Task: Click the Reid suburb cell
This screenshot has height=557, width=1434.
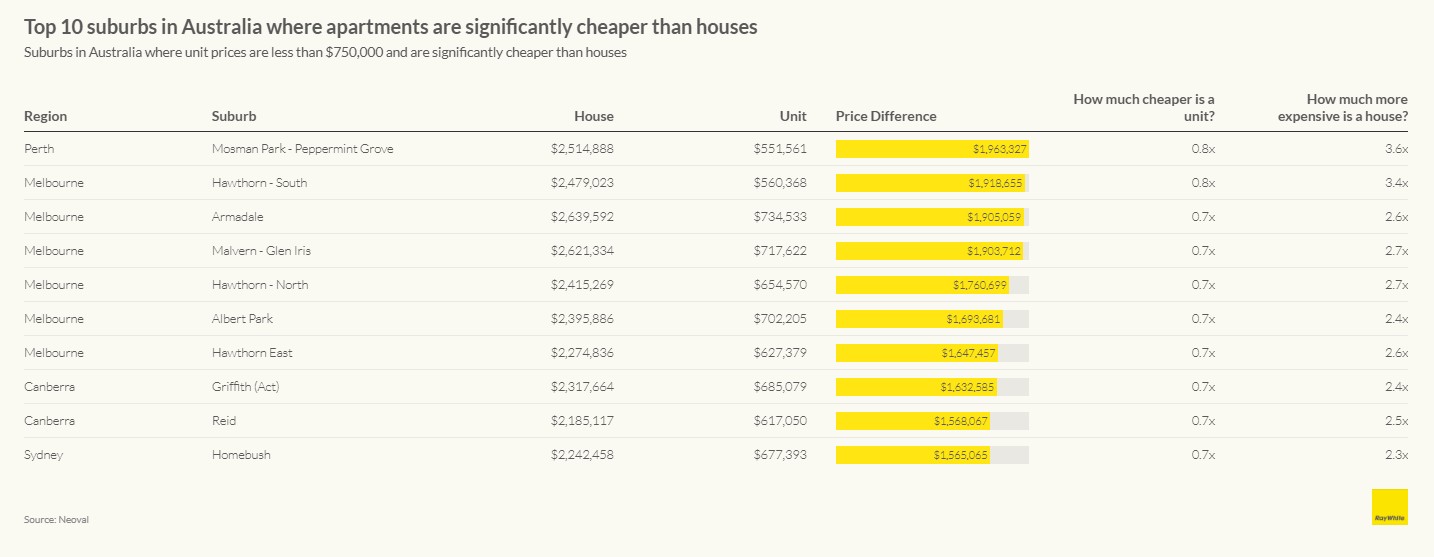Action: click(x=224, y=421)
